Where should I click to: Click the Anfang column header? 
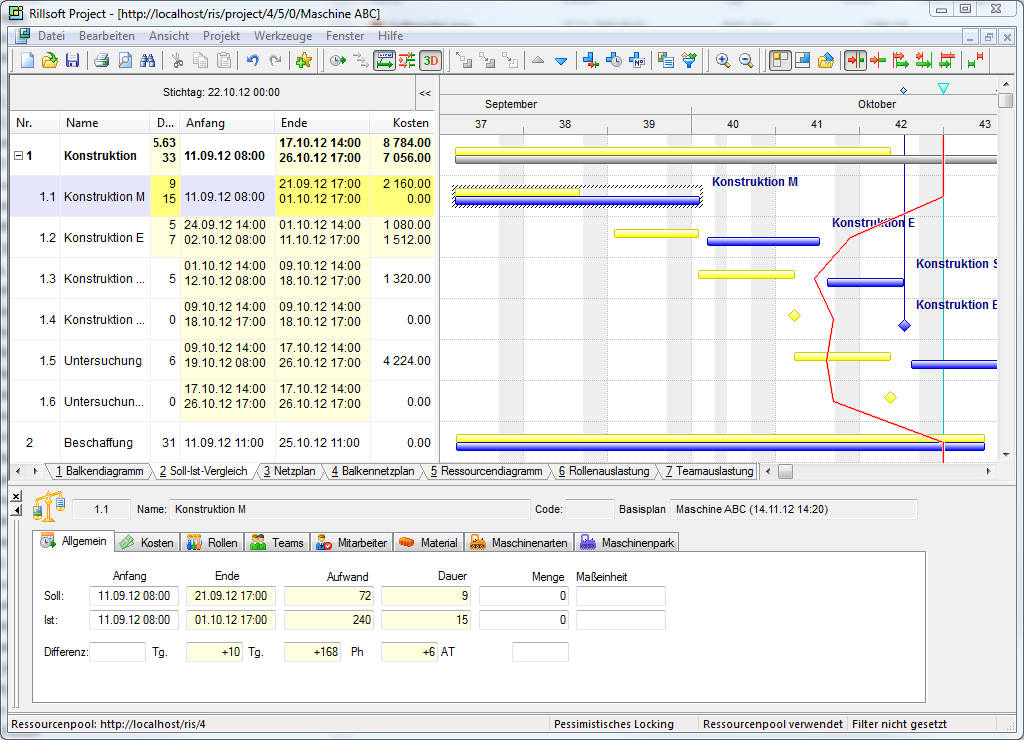(x=227, y=123)
